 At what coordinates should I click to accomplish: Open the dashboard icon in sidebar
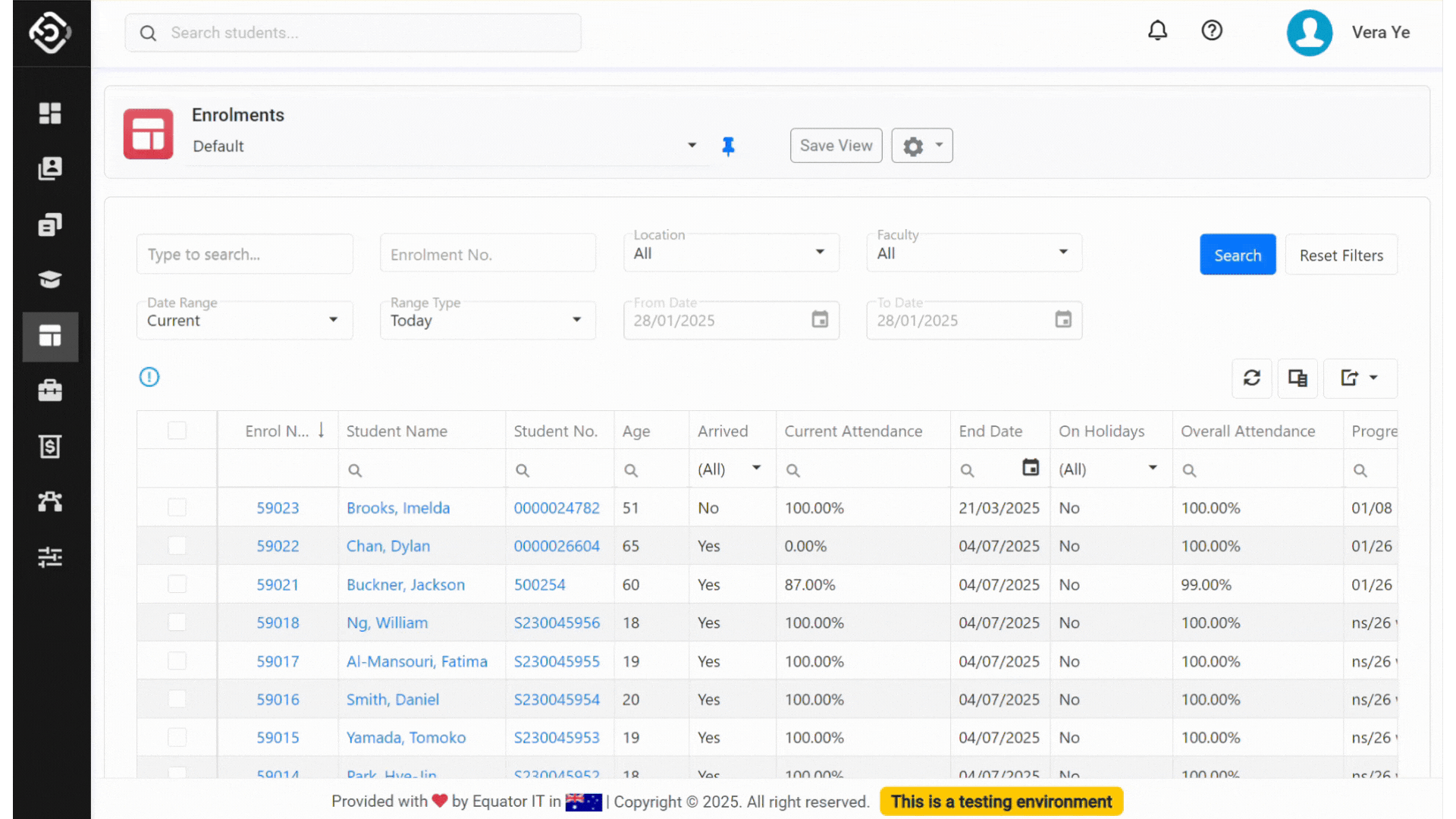[x=50, y=113]
